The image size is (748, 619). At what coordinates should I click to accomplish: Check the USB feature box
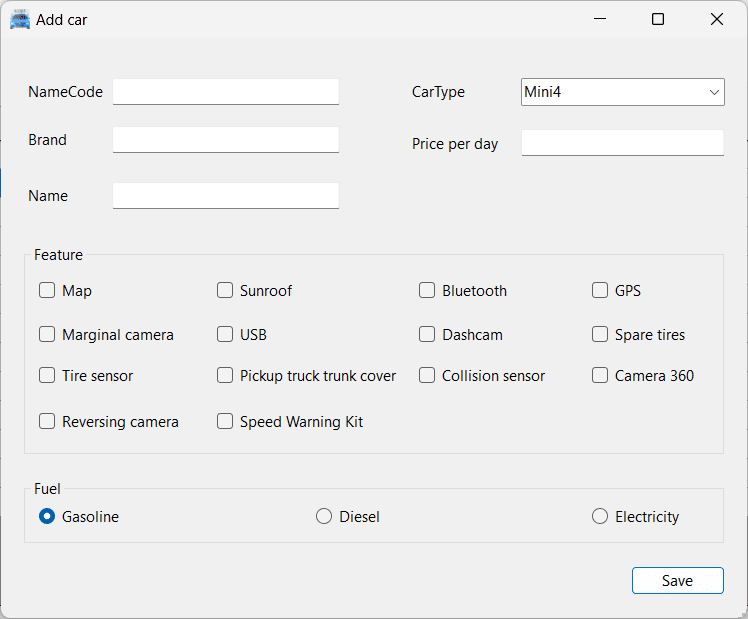tap(225, 335)
